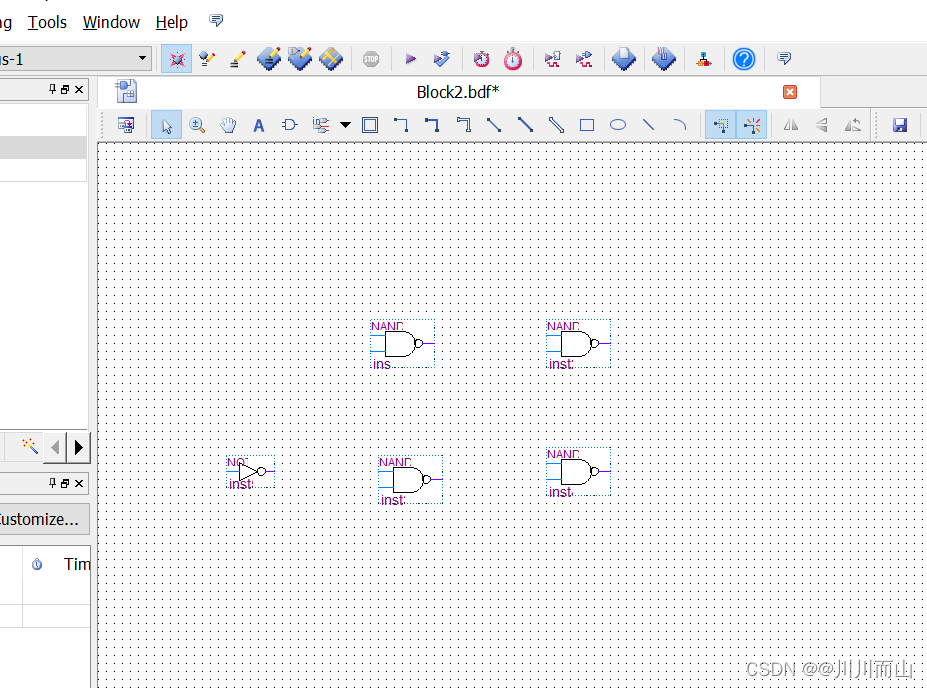Open the blue Help question mark icon

tap(744, 59)
